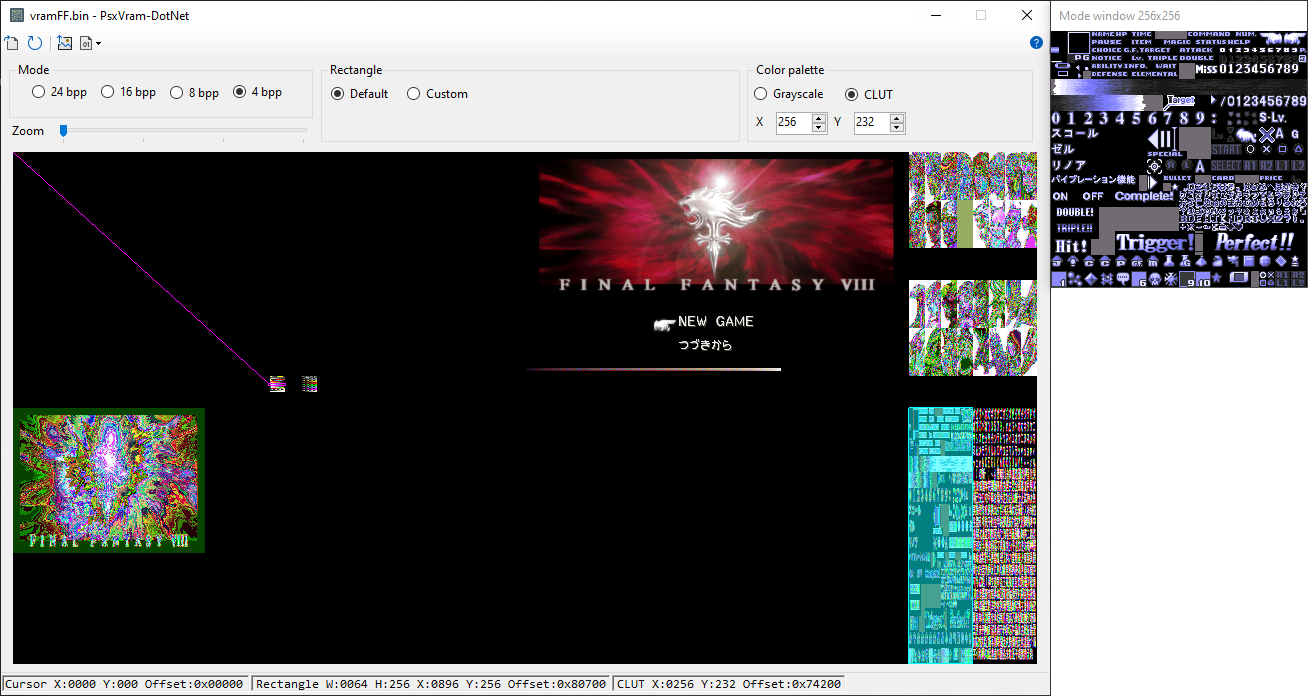Close the PsxVram-DotNet window
Screen dimensions: 1308x696
1027,15
